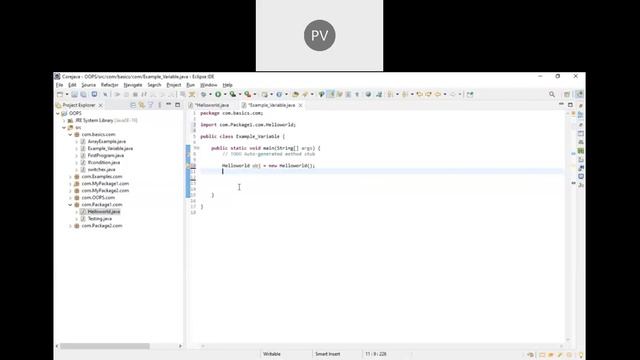Open the Window menu

click(x=209, y=85)
